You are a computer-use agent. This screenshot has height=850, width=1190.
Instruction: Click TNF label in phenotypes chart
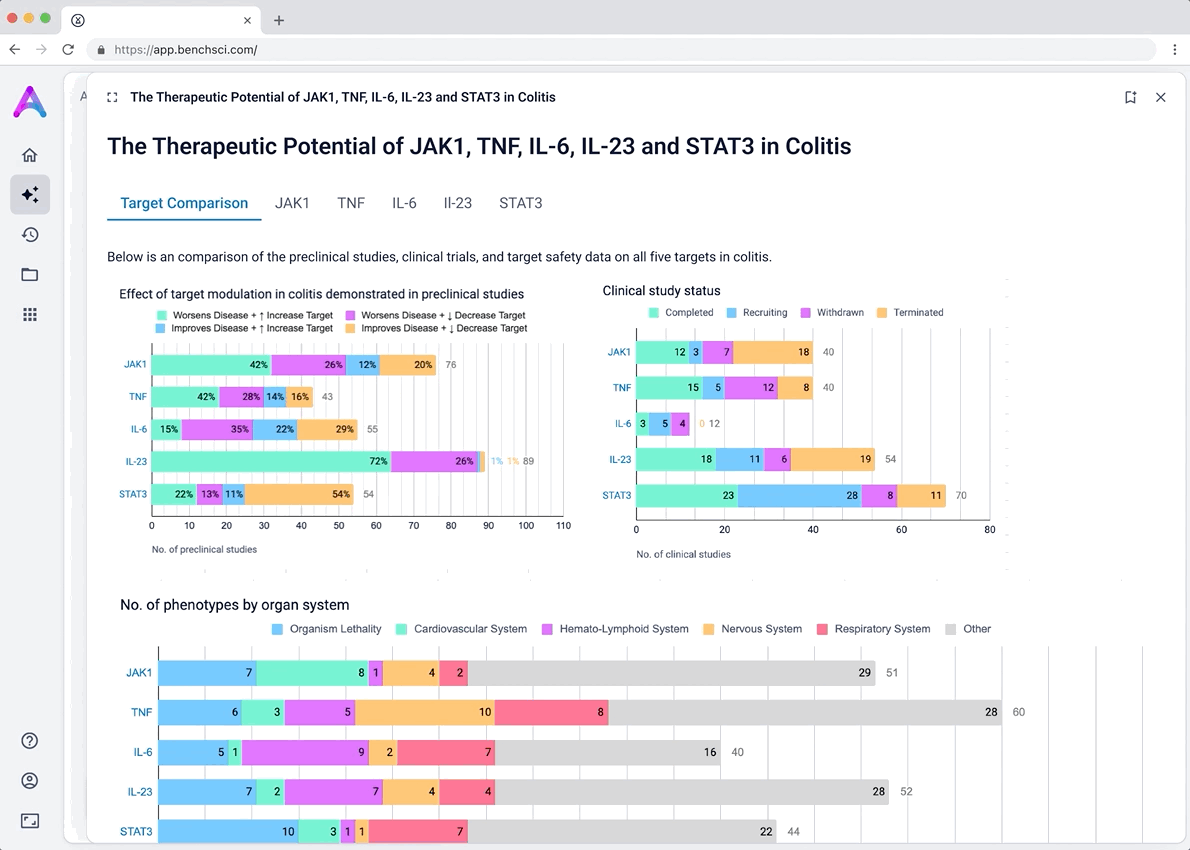point(141,713)
